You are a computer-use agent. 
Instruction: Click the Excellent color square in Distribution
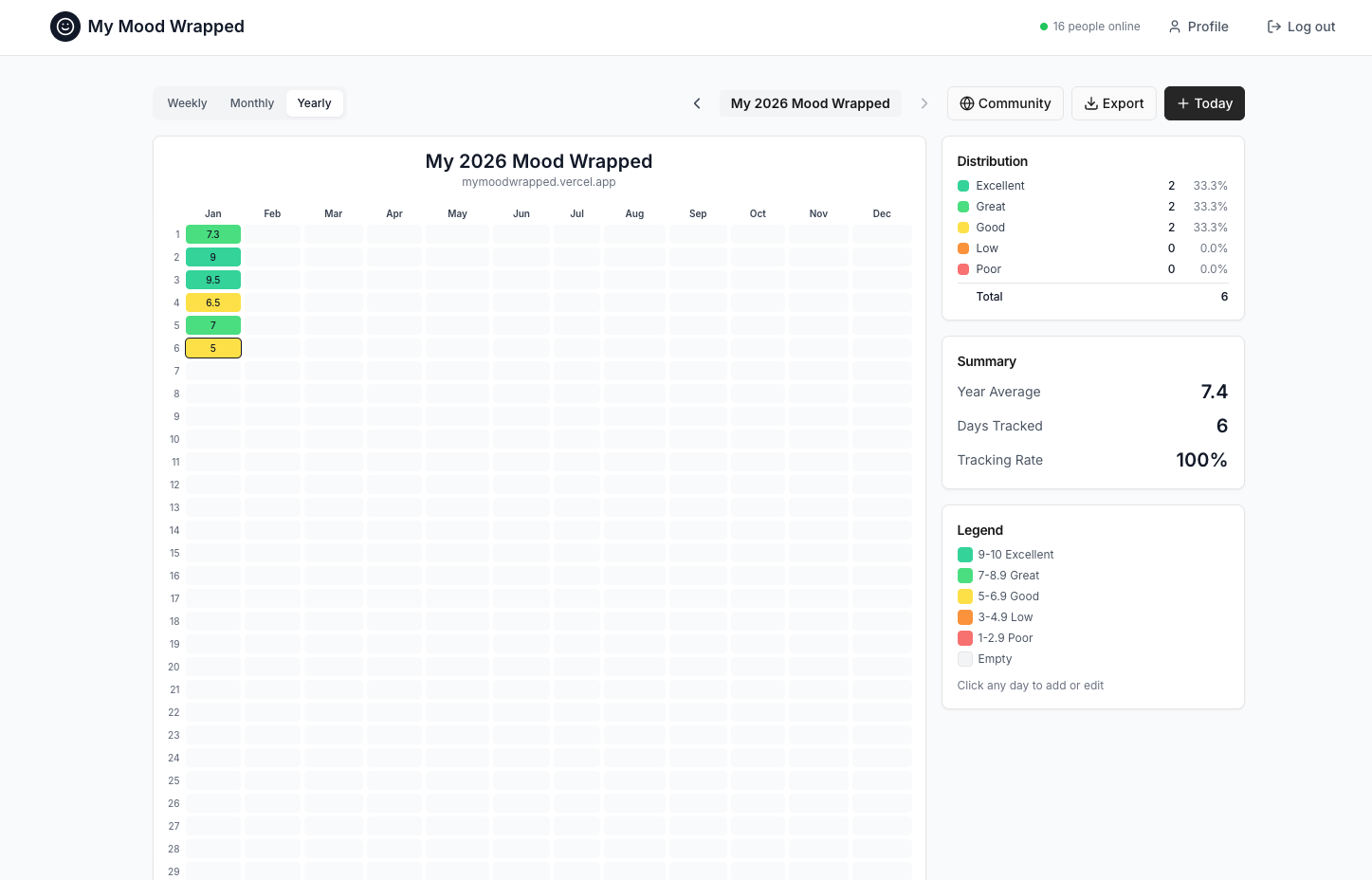point(962,185)
